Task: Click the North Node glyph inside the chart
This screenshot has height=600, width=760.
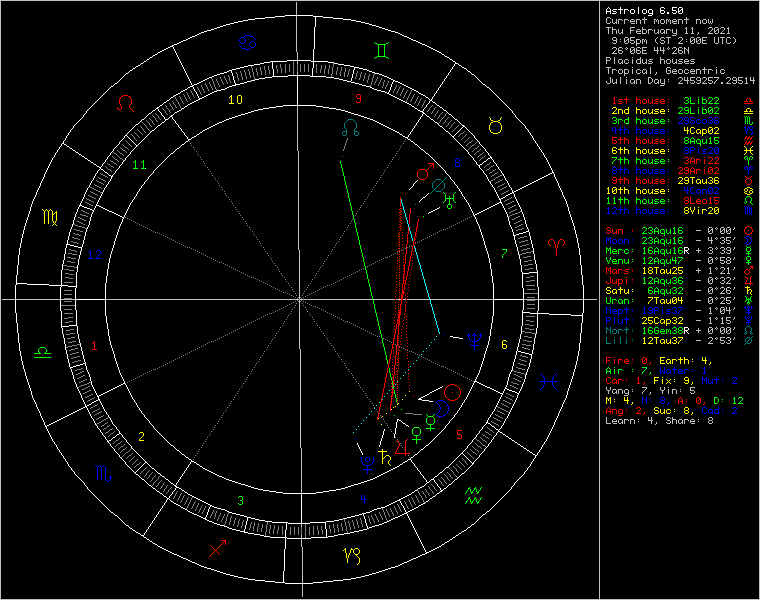Action: pos(350,127)
